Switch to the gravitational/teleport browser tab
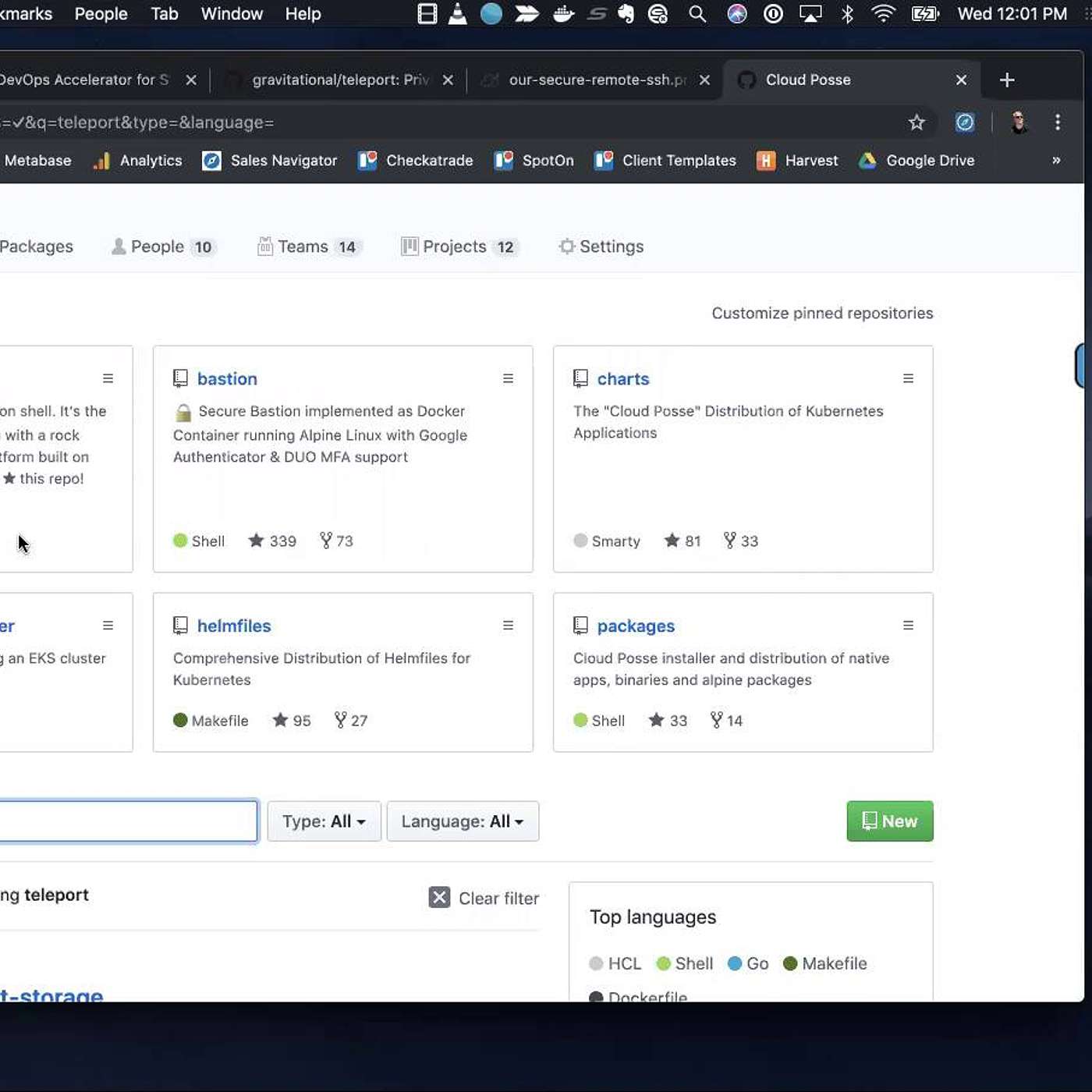The height and width of the screenshot is (1092, 1092). (x=339, y=80)
